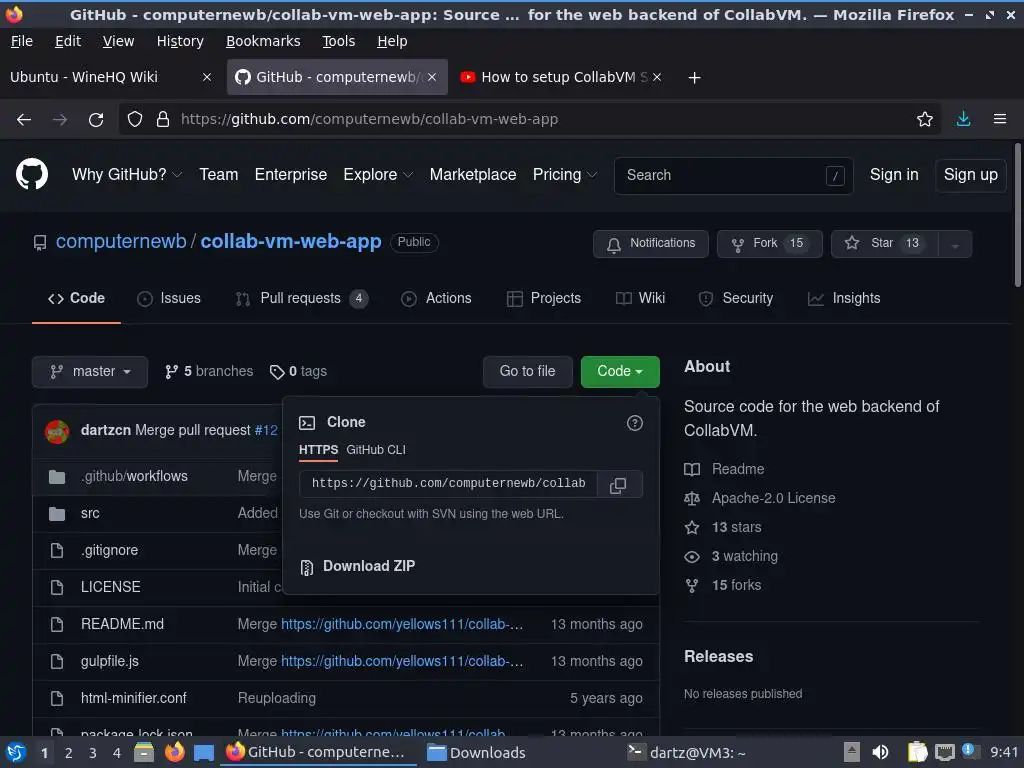
Task: Open the Wiki repository tab
Action: pyautogui.click(x=641, y=298)
